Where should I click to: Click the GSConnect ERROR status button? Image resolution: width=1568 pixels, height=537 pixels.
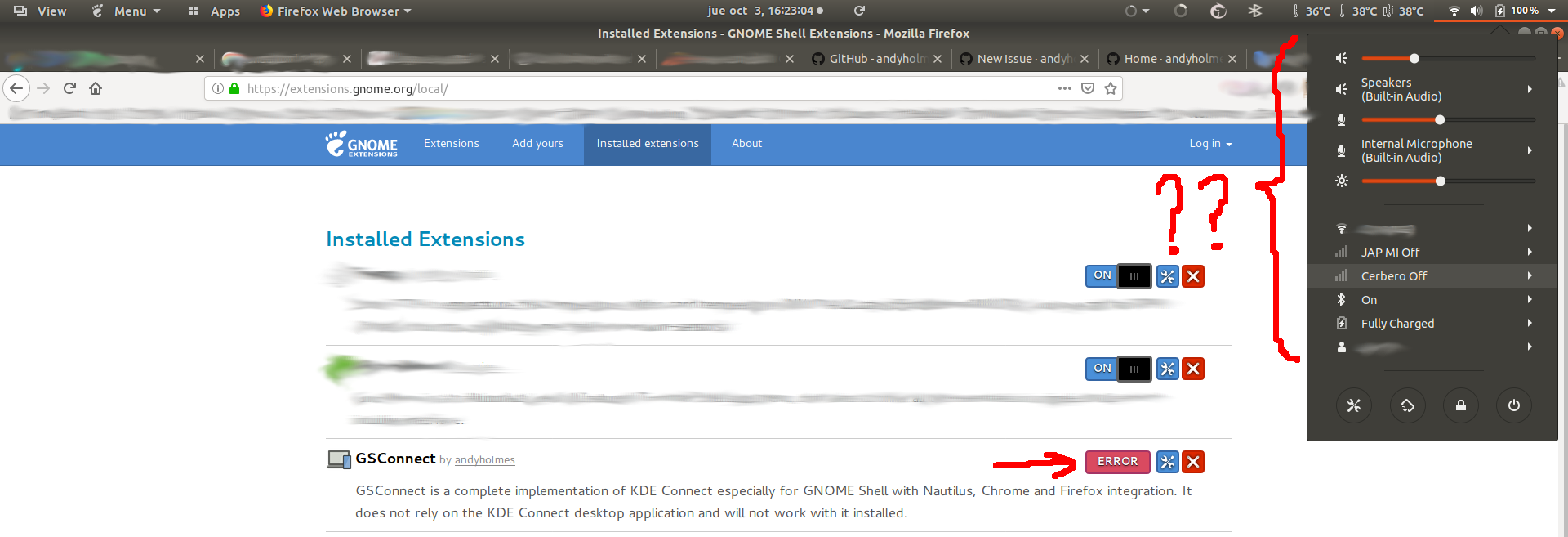(1117, 462)
